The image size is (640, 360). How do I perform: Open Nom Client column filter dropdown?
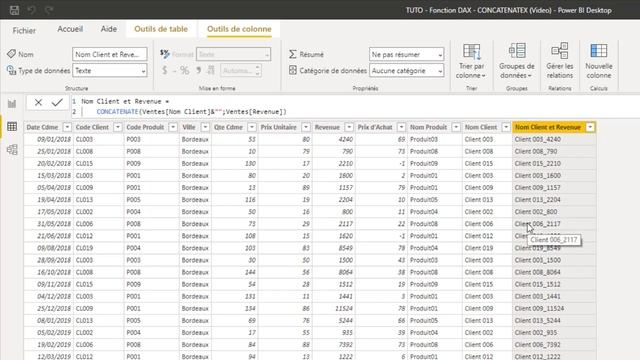506,127
